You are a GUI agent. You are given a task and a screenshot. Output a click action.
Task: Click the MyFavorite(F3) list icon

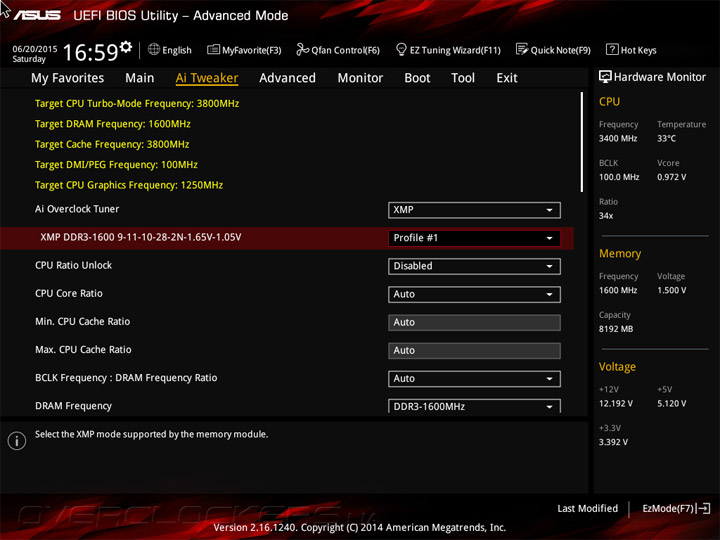click(213, 49)
